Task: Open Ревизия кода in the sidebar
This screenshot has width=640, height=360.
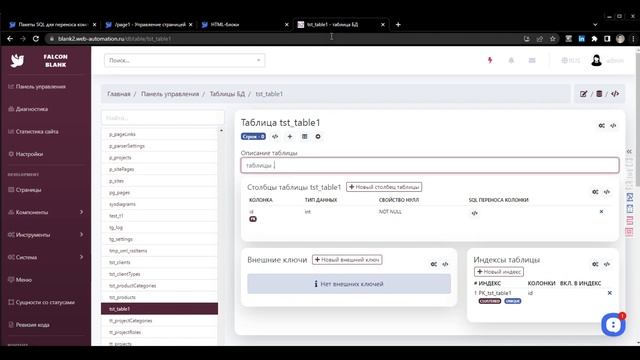Action: click(33, 324)
